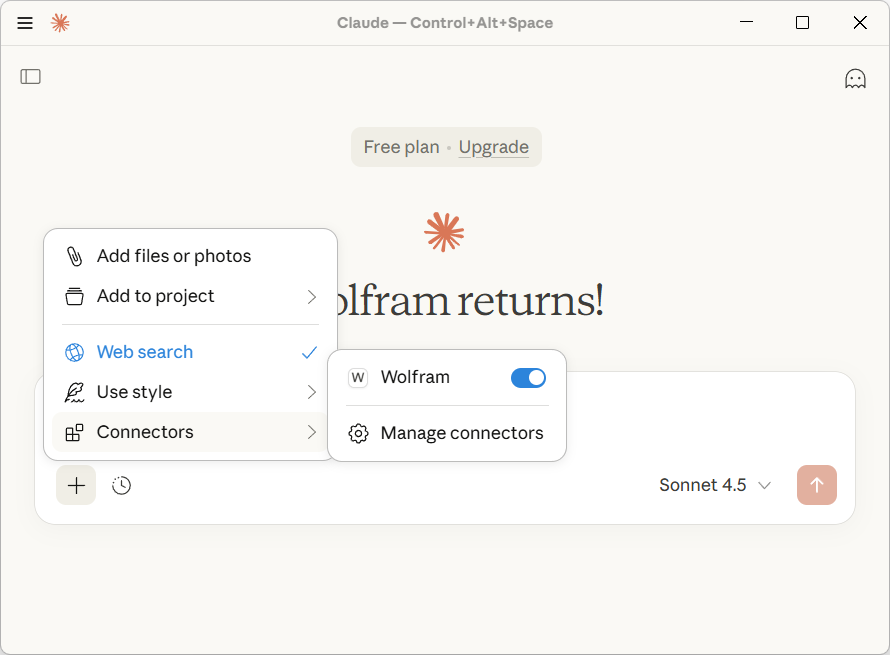The height and width of the screenshot is (655, 890).
Task: Click the gear icon beside Manage connectors
Action: 358,433
